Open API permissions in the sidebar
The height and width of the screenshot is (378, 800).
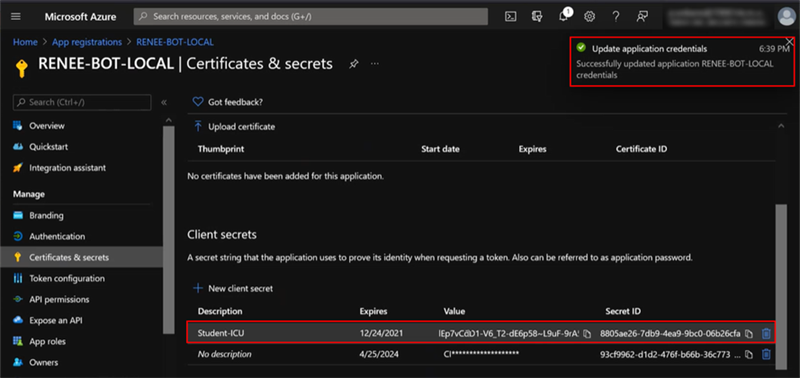click(59, 299)
